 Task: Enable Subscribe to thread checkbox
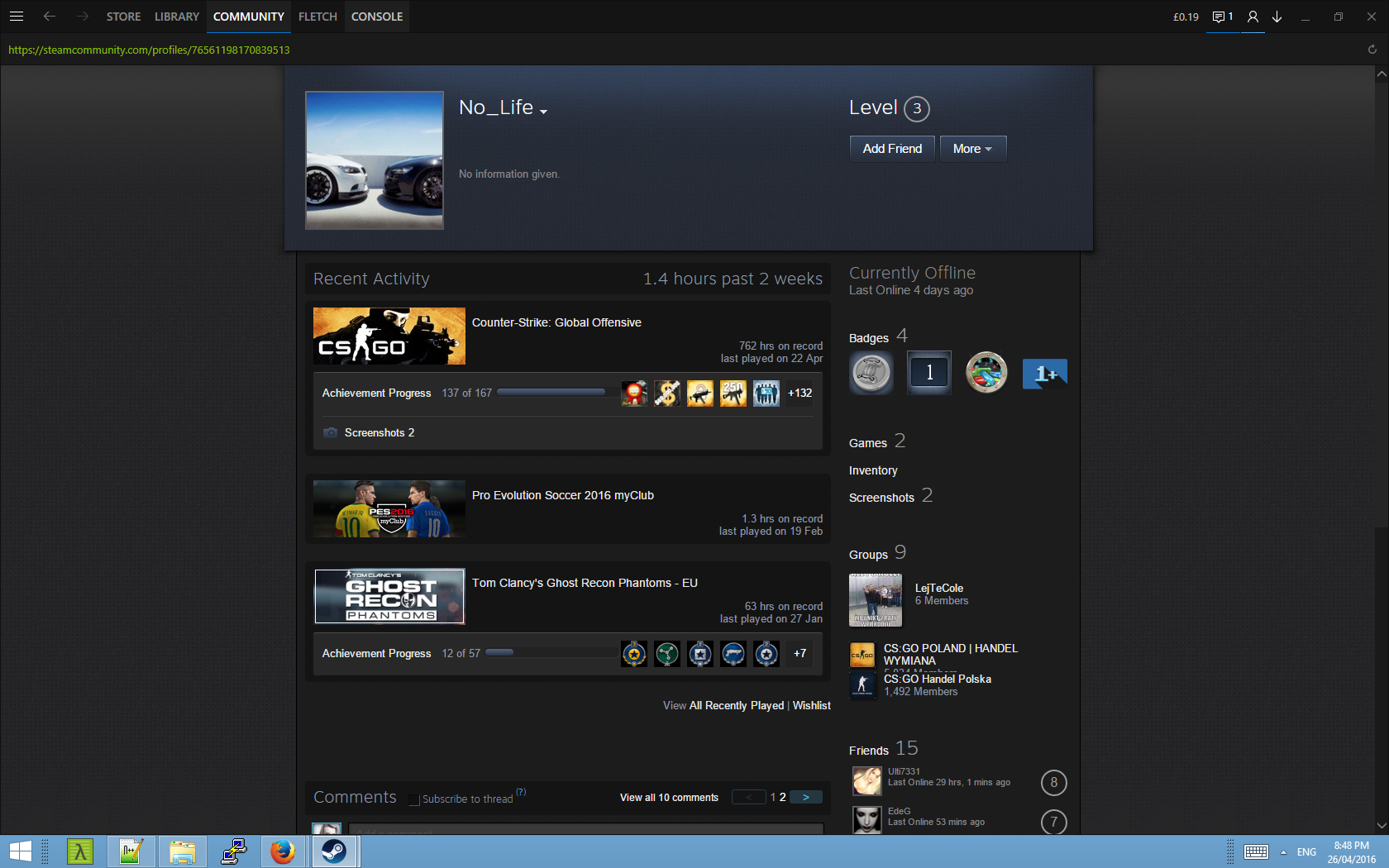click(415, 799)
